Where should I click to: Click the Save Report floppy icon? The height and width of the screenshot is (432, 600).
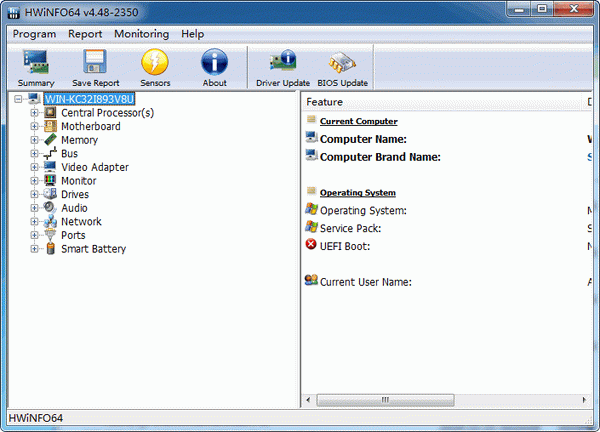(x=95, y=68)
